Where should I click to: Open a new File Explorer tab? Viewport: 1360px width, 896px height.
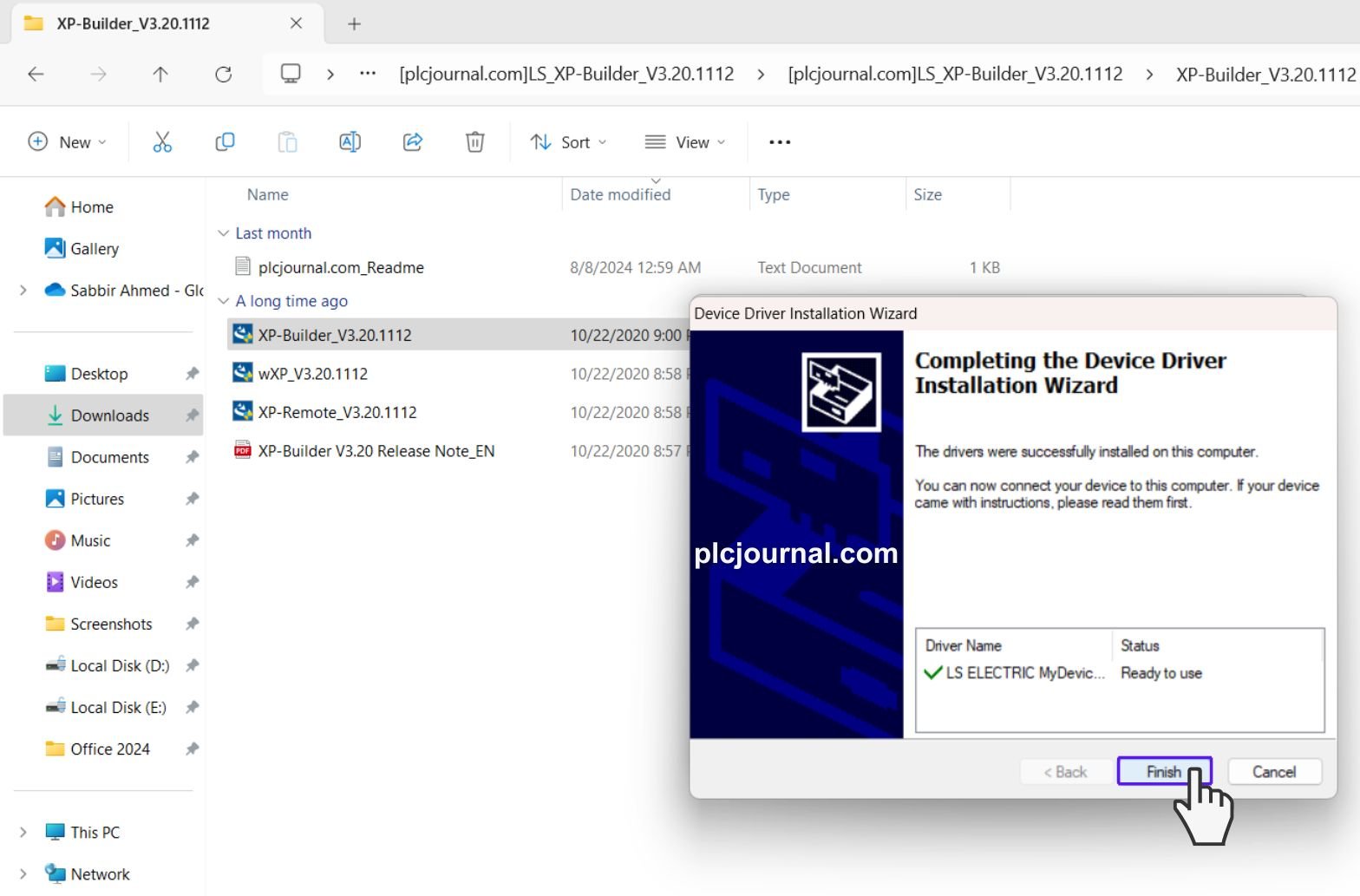pyautogui.click(x=354, y=24)
